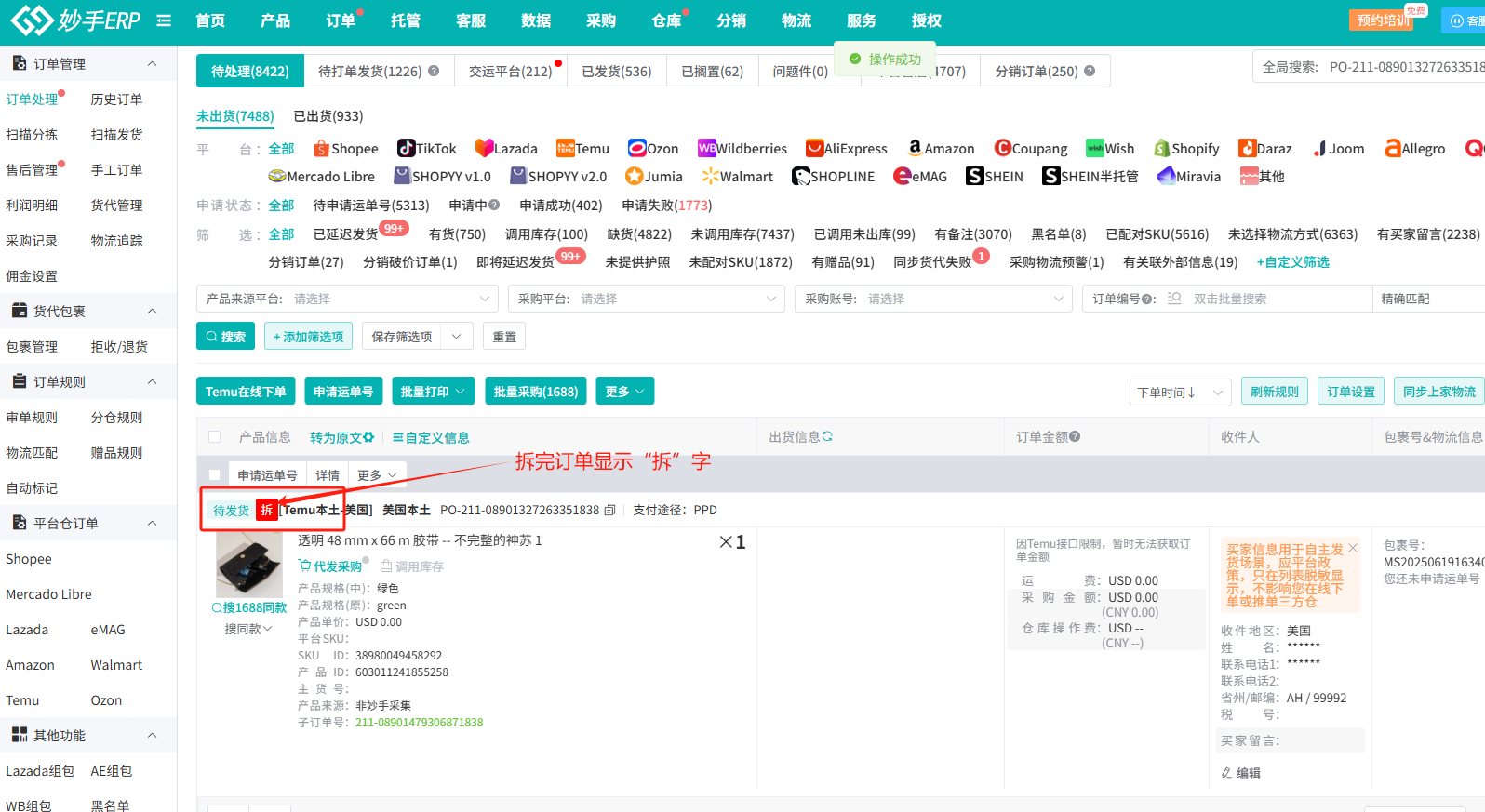Click Temu在线下单 button
1485x812 pixels.
(x=246, y=392)
